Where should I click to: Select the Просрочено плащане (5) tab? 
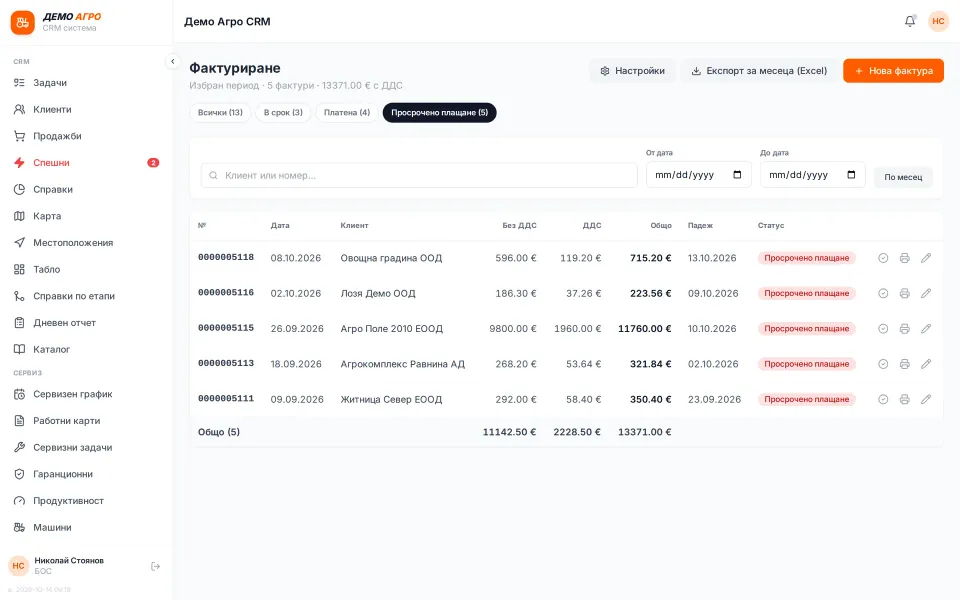[440, 113]
